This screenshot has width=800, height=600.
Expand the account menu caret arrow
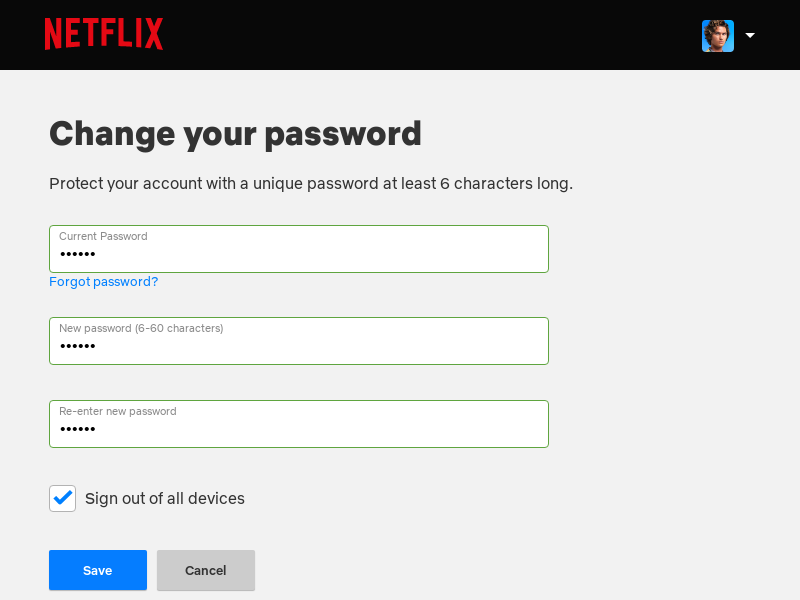pyautogui.click(x=750, y=36)
